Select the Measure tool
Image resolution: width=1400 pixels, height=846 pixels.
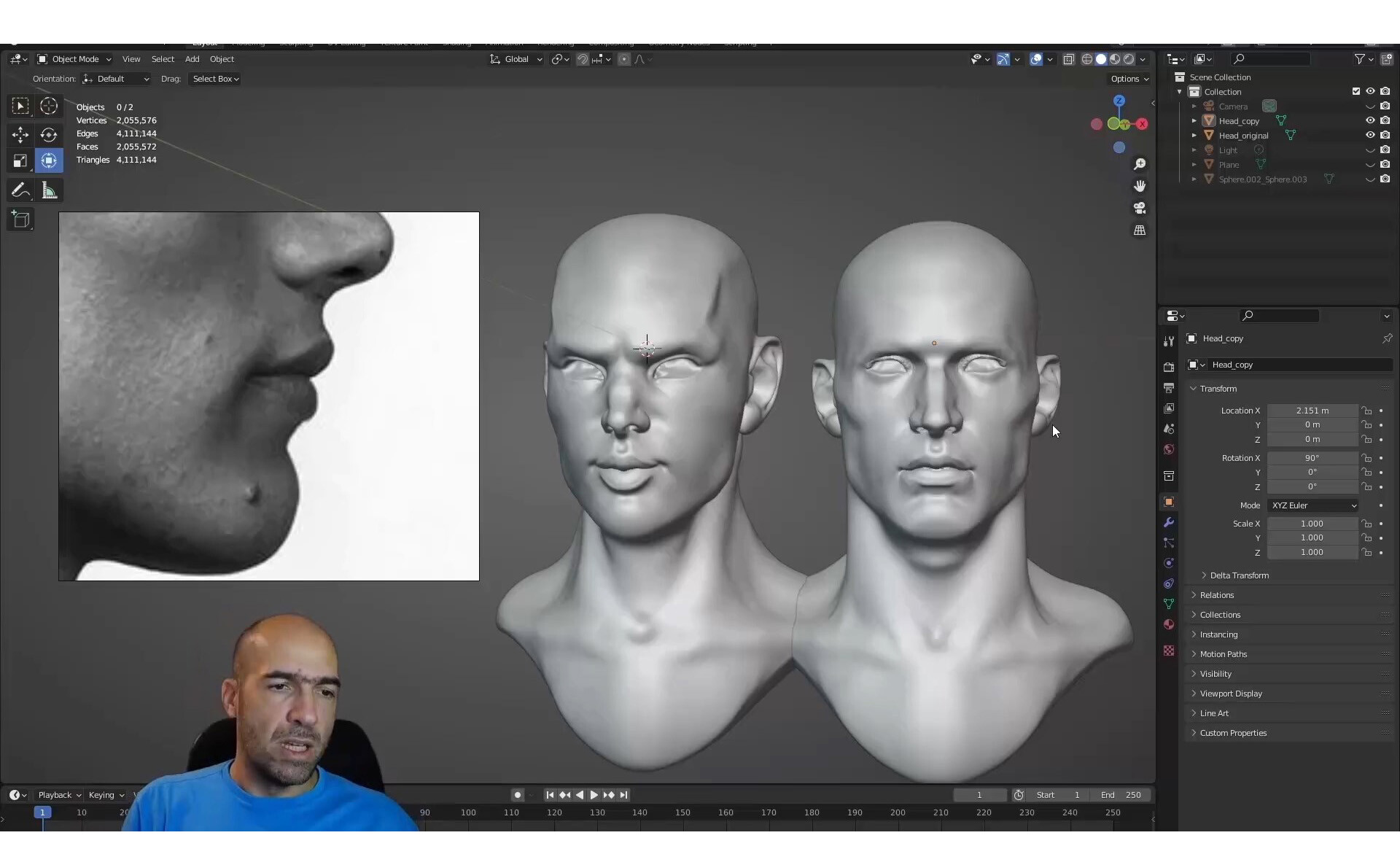point(49,190)
